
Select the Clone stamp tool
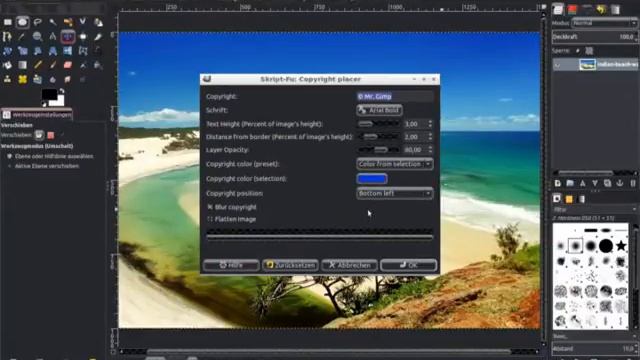(8, 80)
